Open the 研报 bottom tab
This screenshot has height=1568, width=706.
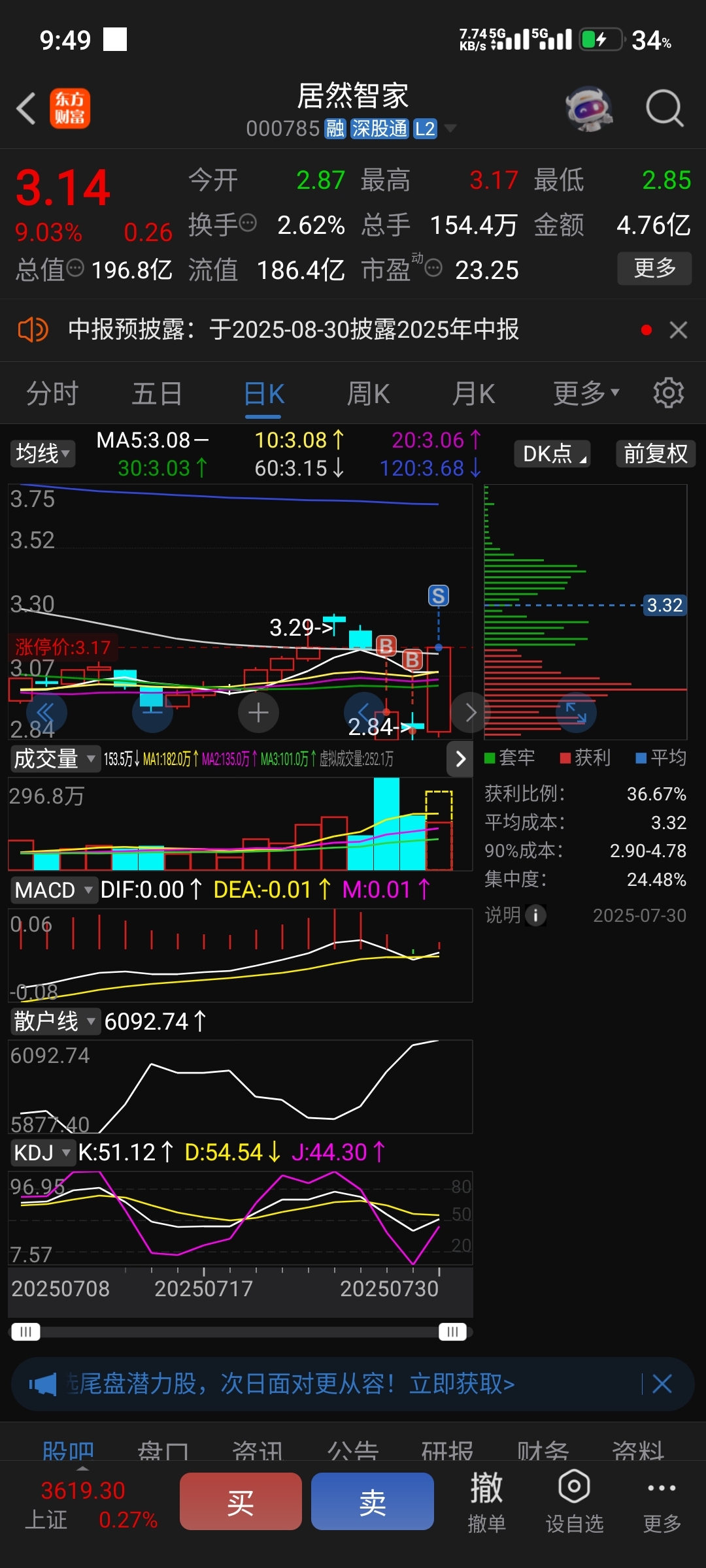(x=448, y=1450)
